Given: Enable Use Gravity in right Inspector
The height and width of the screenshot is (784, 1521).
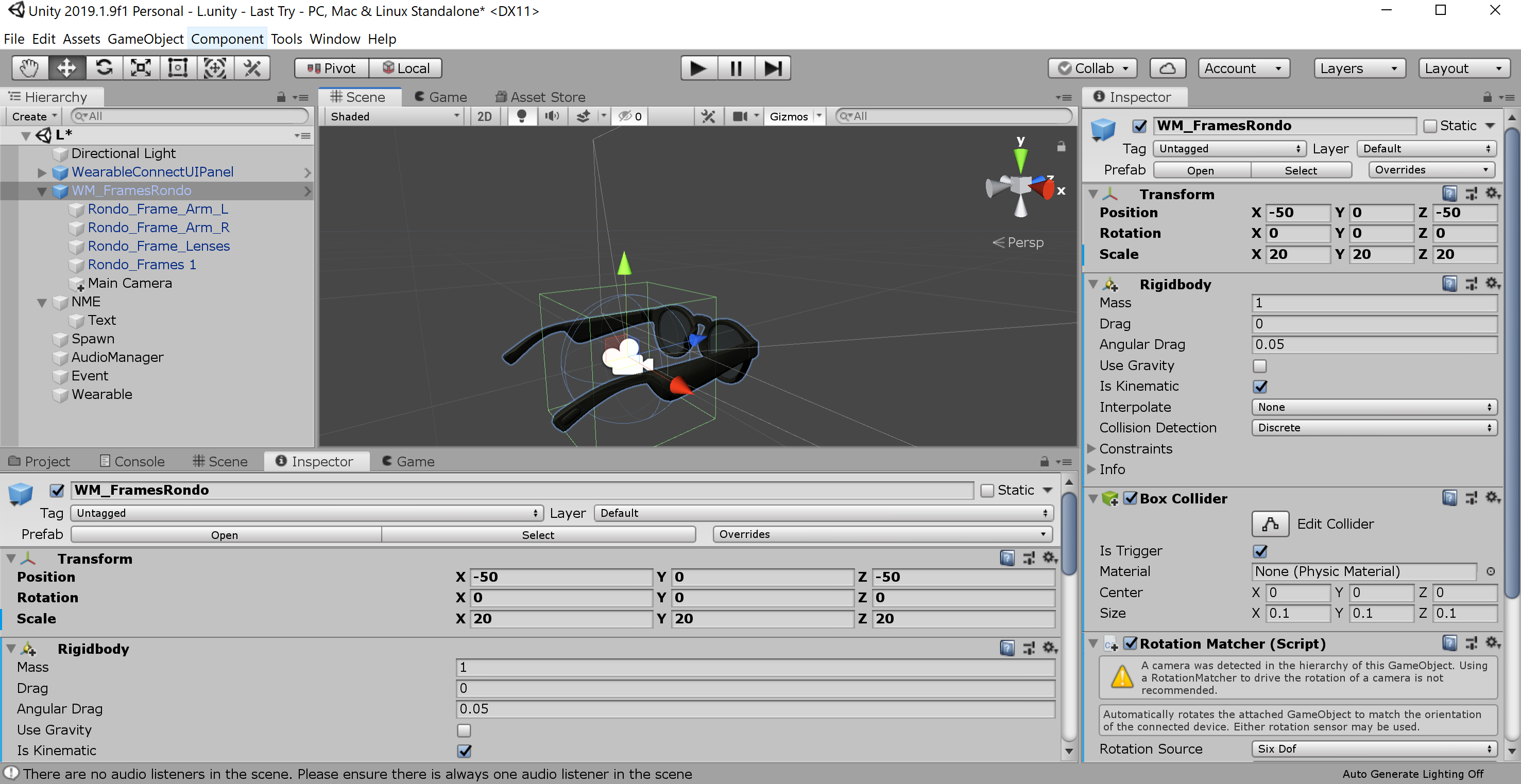Looking at the screenshot, I should pos(1259,366).
